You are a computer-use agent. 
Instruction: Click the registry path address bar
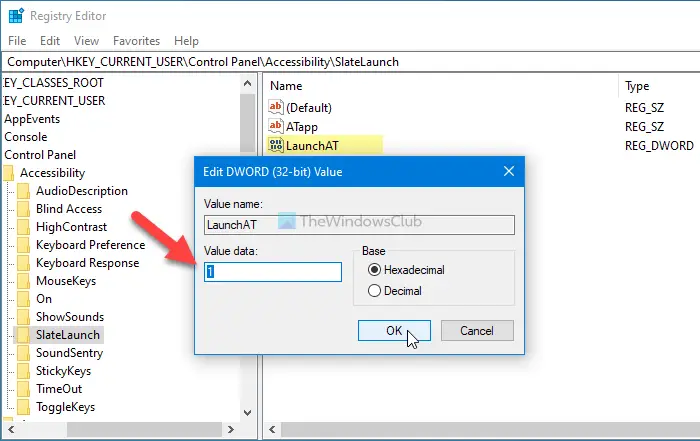pos(351,62)
